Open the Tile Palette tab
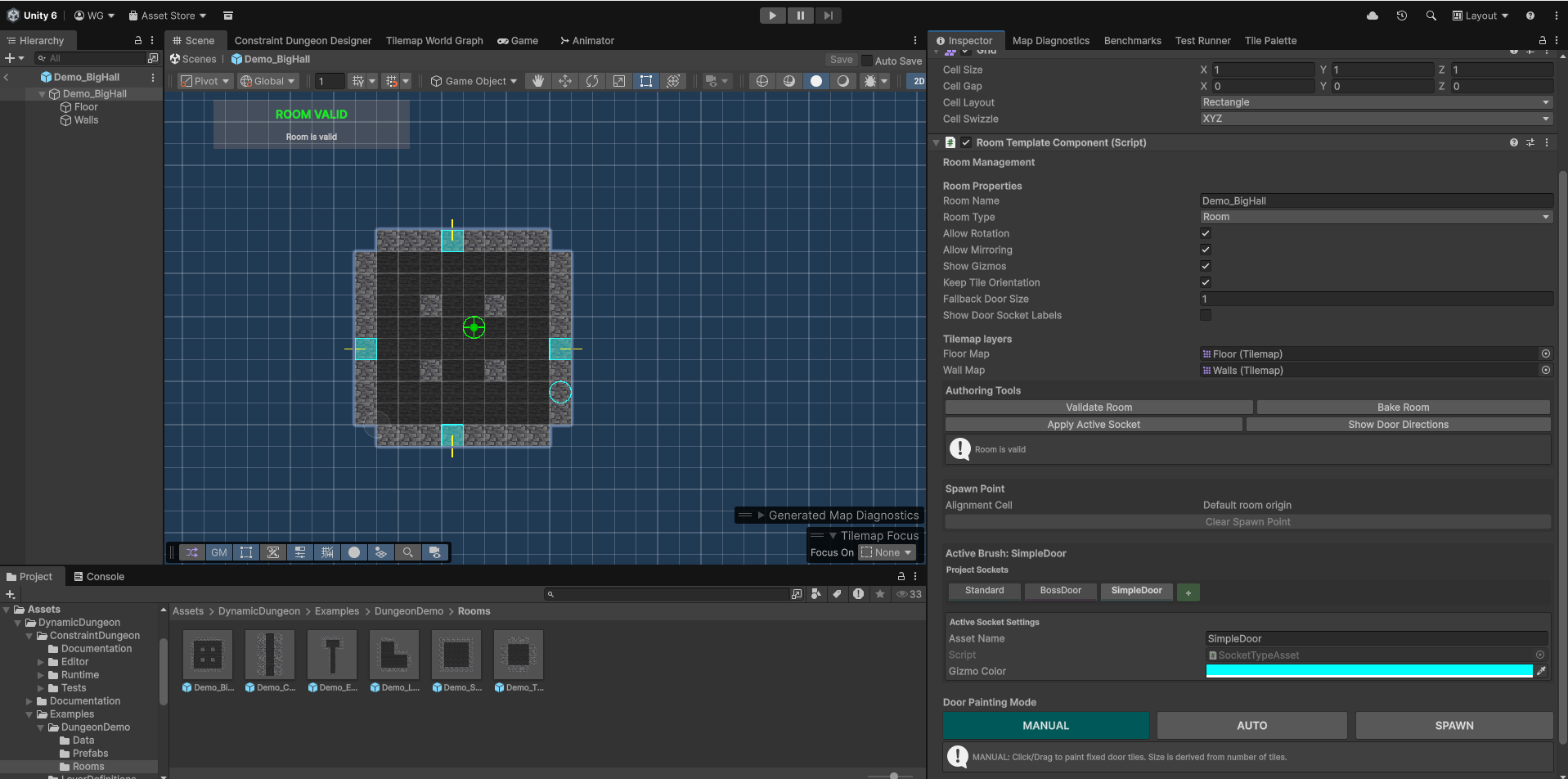Viewport: 1568px width, 779px height. [x=1270, y=40]
